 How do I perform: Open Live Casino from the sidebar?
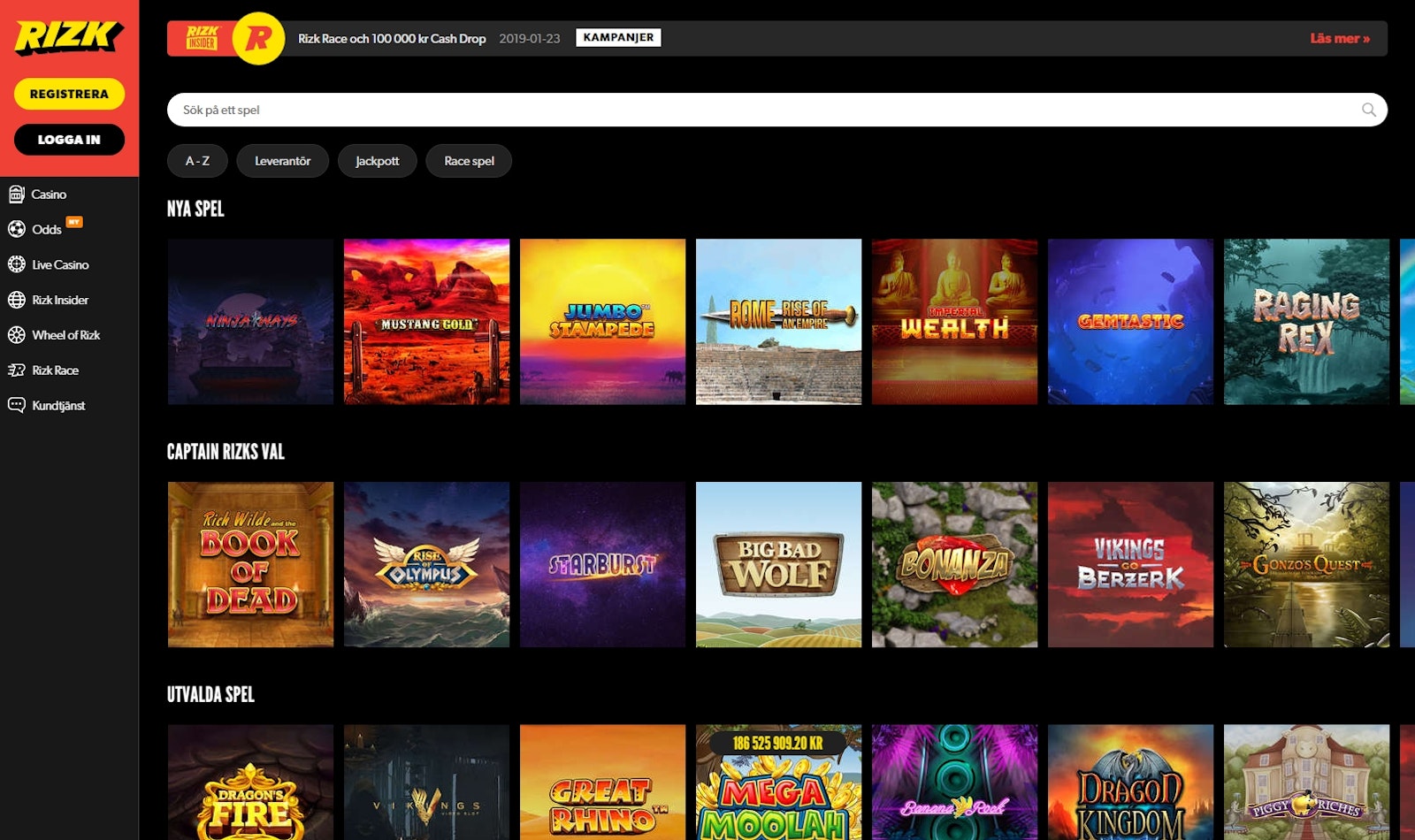click(x=16, y=264)
